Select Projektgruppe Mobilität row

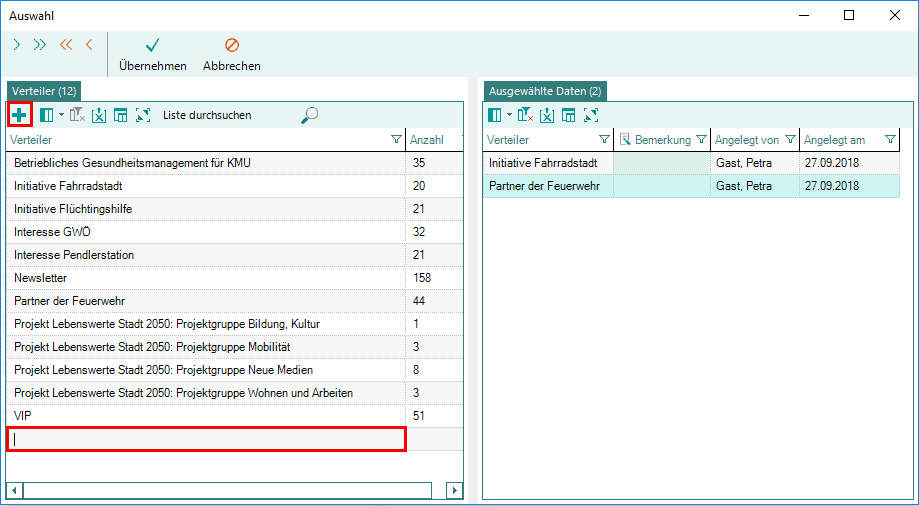(x=234, y=347)
